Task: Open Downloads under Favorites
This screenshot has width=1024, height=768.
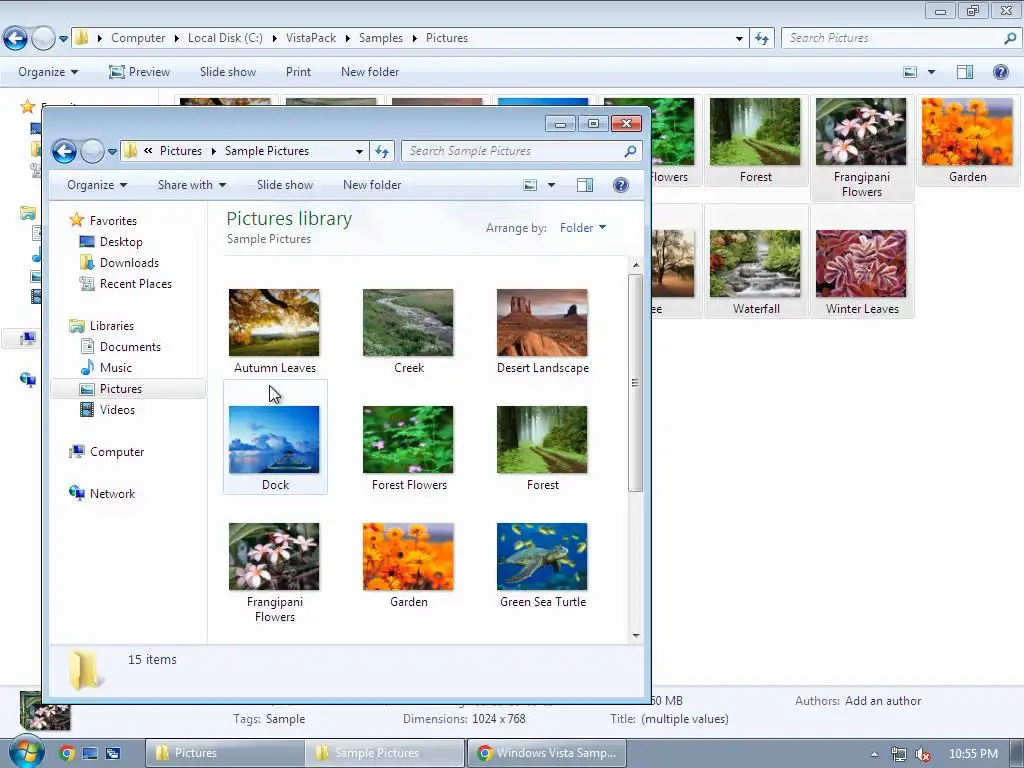Action: [x=129, y=263]
